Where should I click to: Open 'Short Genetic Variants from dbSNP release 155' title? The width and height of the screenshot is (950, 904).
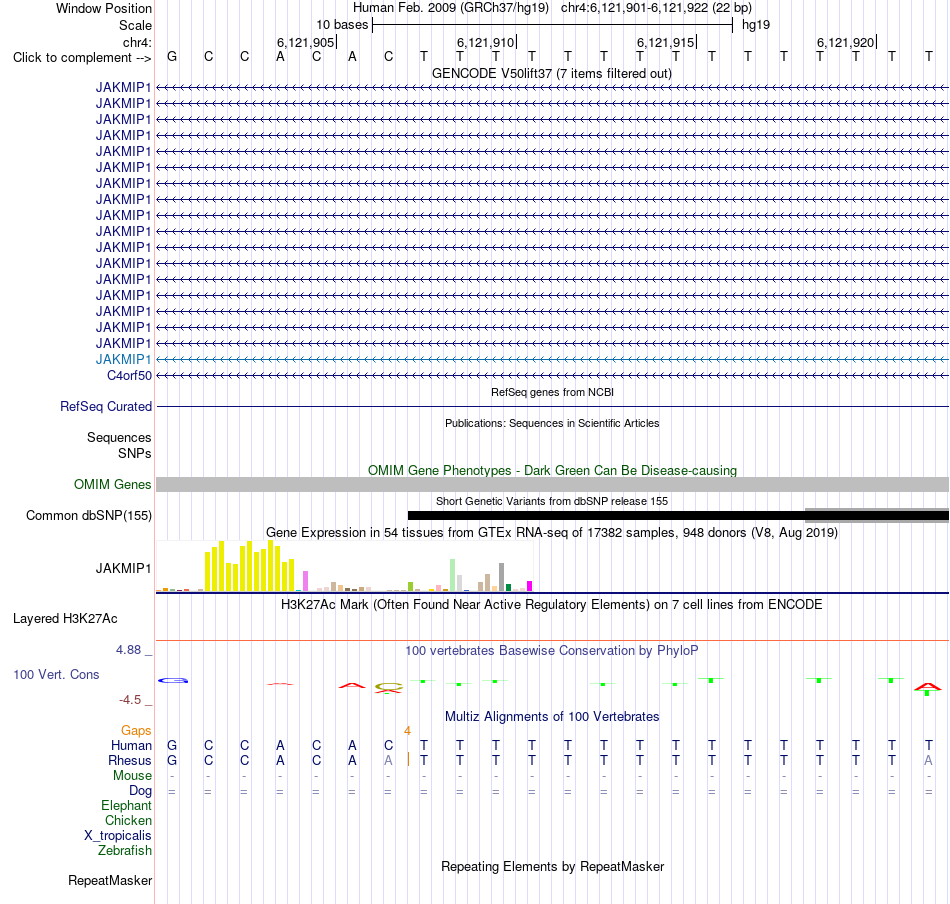pos(552,502)
